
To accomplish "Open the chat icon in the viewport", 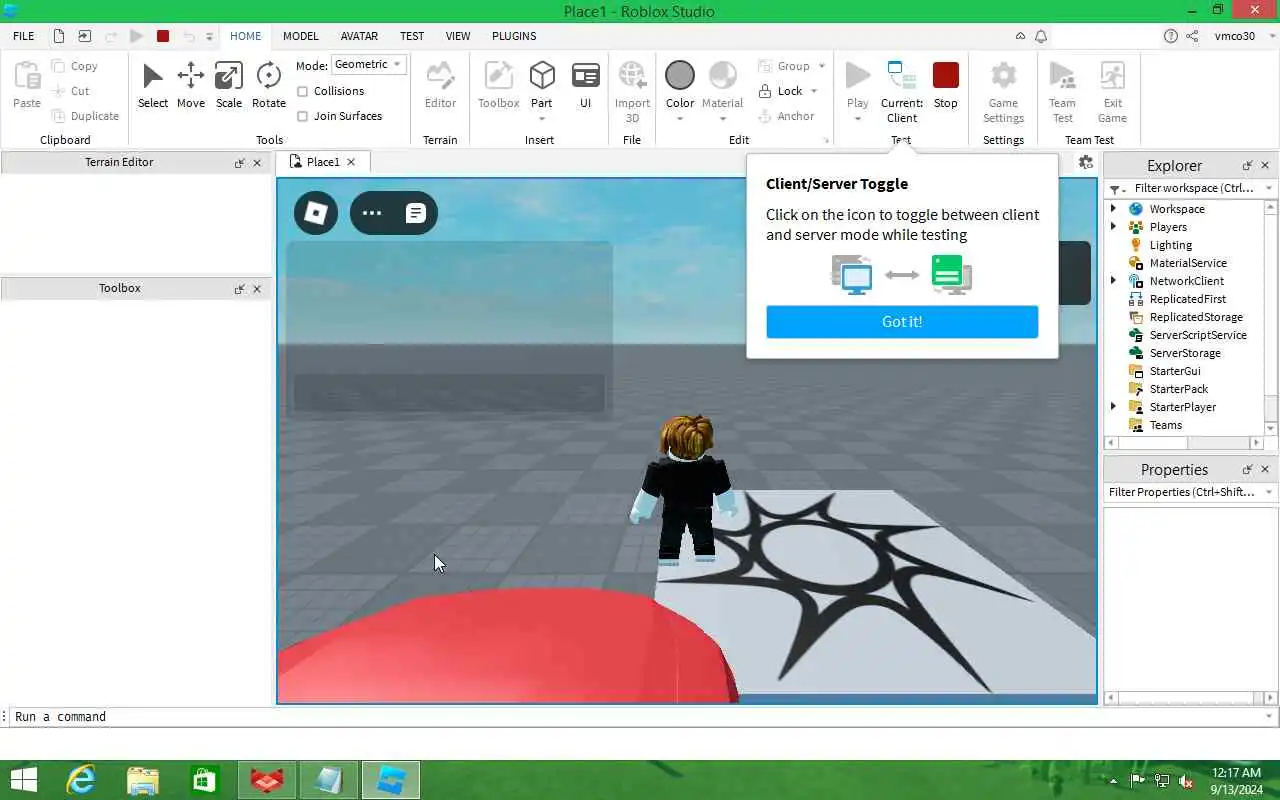I will [416, 213].
